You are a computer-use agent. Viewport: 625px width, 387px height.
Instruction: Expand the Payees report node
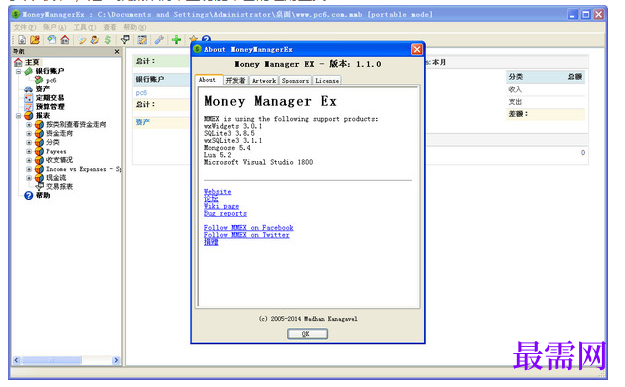coord(29,151)
